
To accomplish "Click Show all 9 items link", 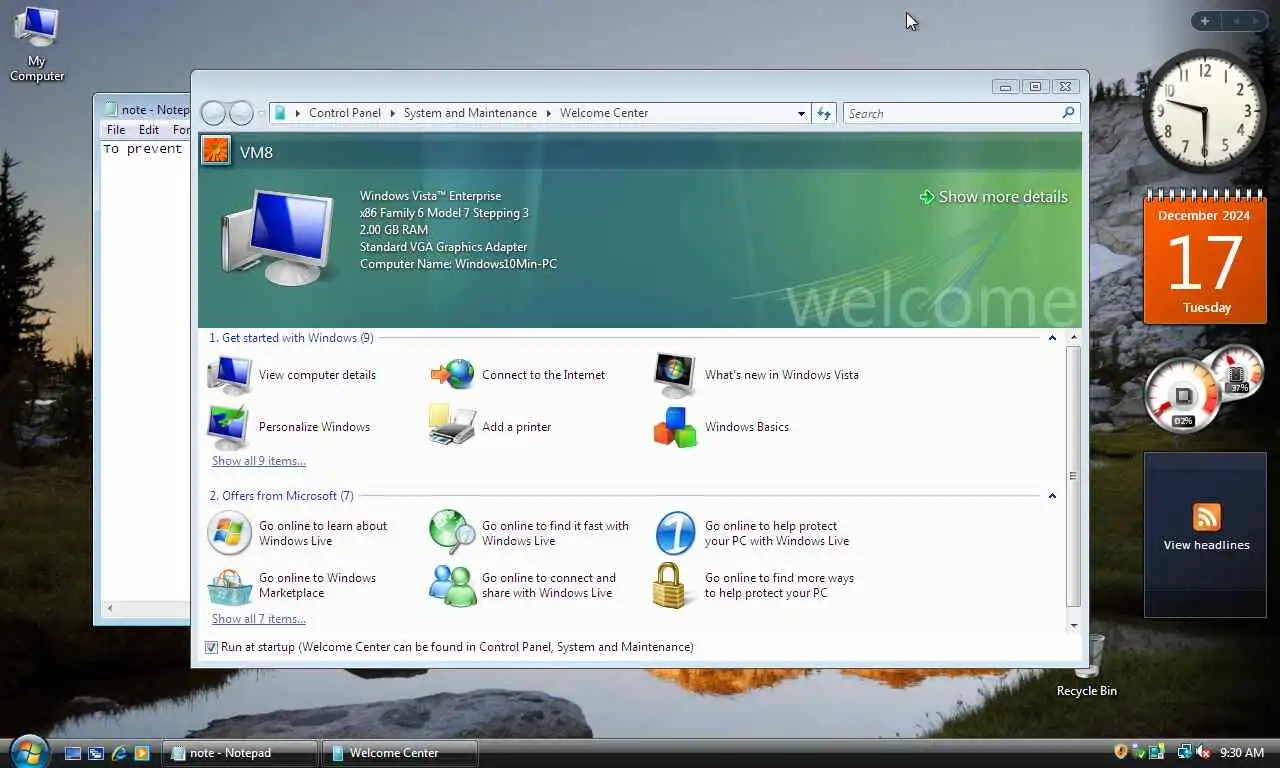I will click(x=259, y=461).
